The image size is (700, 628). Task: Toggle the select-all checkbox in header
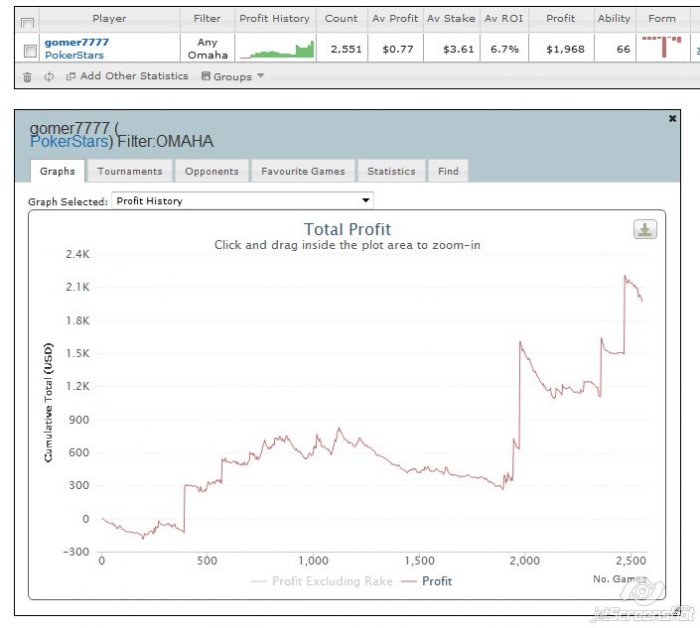[27, 23]
